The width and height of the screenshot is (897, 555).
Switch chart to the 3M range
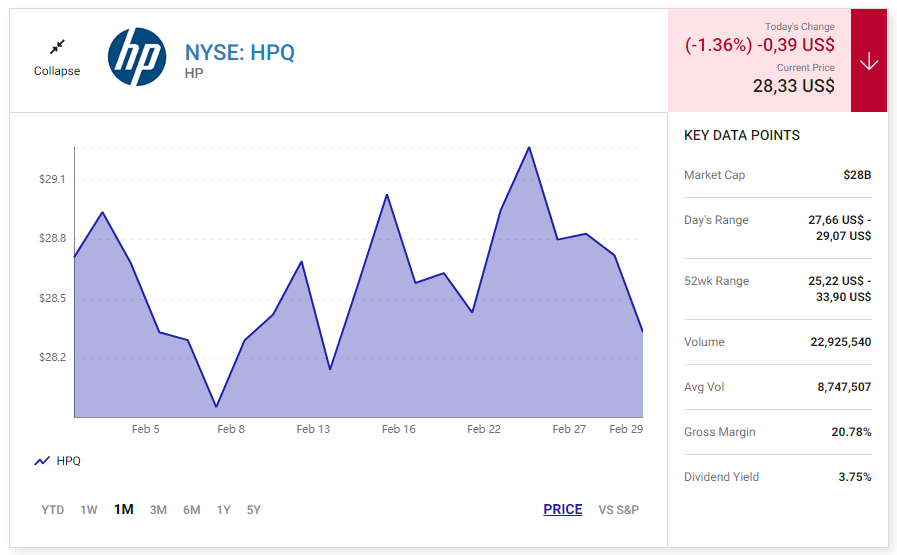click(x=158, y=510)
